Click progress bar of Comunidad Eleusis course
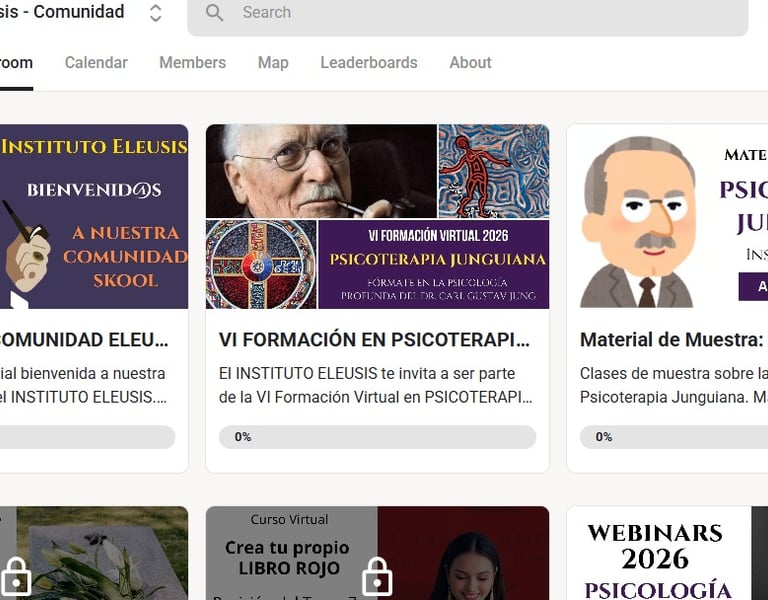 click(x=88, y=437)
